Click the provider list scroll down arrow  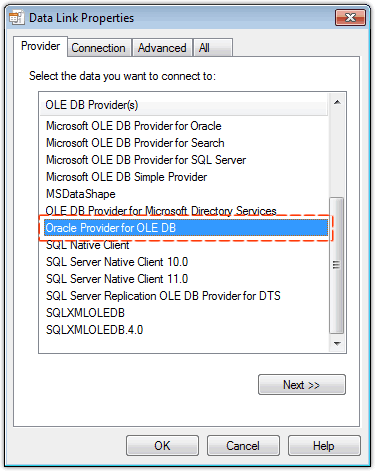[337, 343]
